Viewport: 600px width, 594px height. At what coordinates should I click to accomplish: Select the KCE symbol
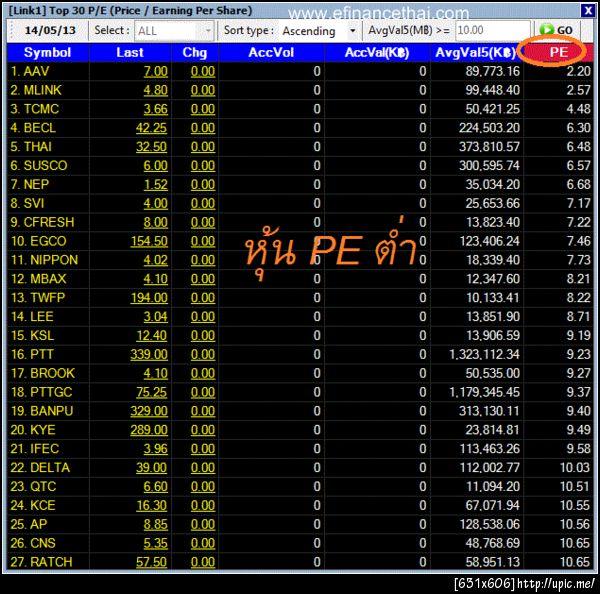click(43, 505)
